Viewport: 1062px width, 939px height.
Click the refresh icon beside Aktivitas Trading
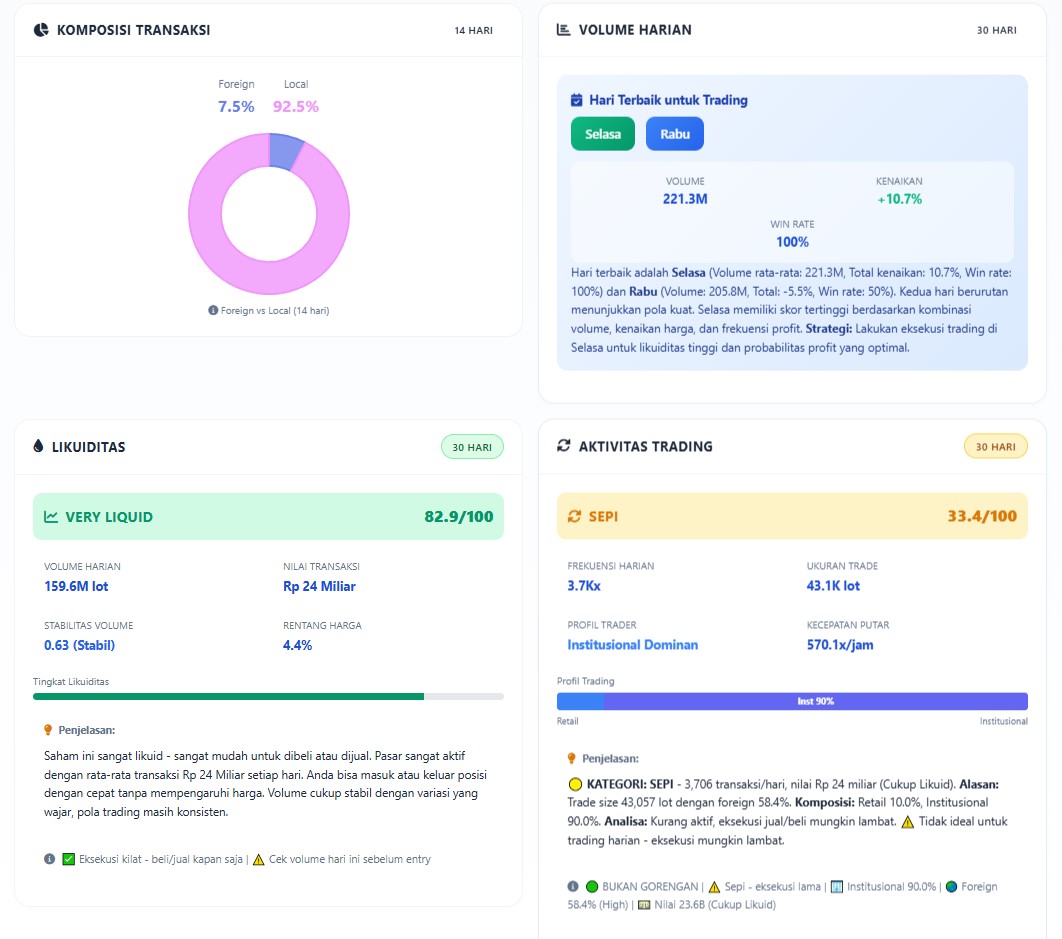click(564, 446)
